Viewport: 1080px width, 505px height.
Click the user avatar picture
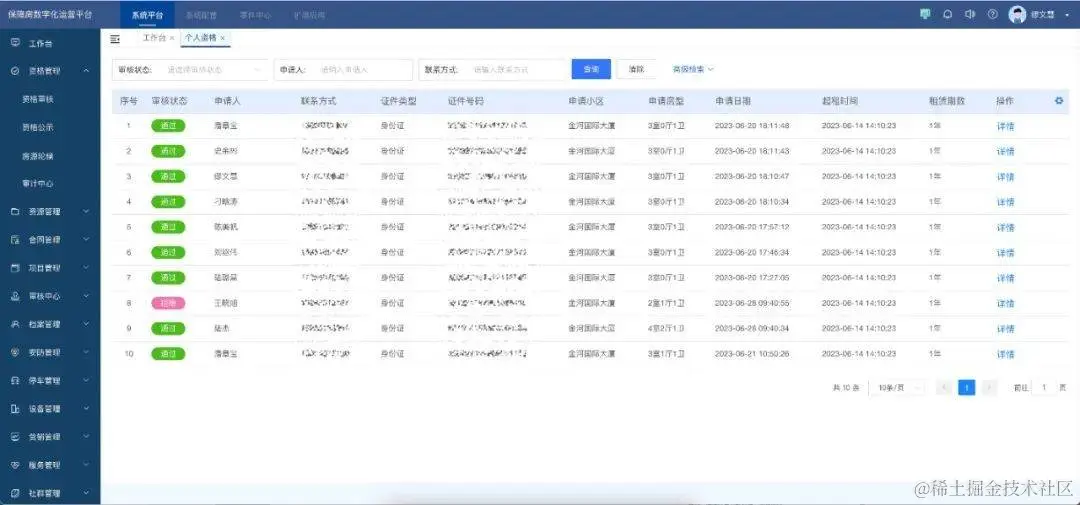click(x=1017, y=14)
